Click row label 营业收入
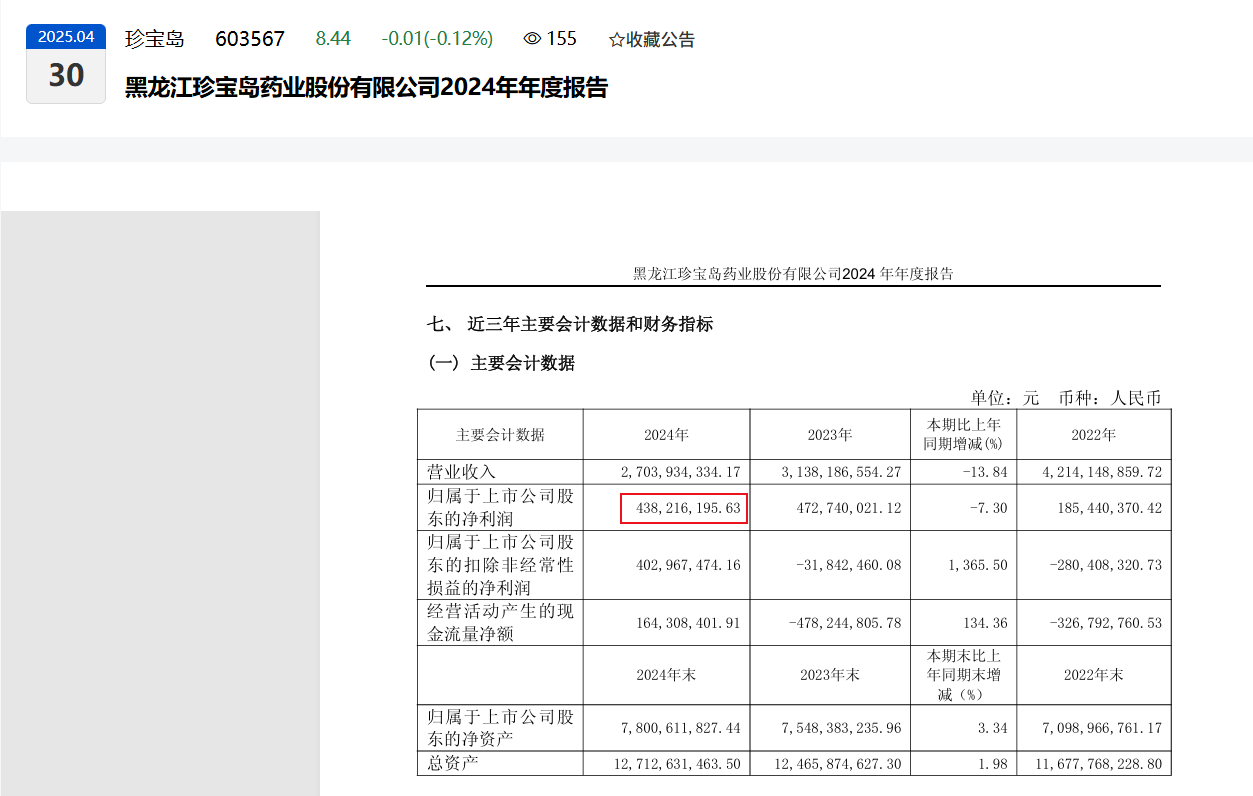 coord(461,472)
